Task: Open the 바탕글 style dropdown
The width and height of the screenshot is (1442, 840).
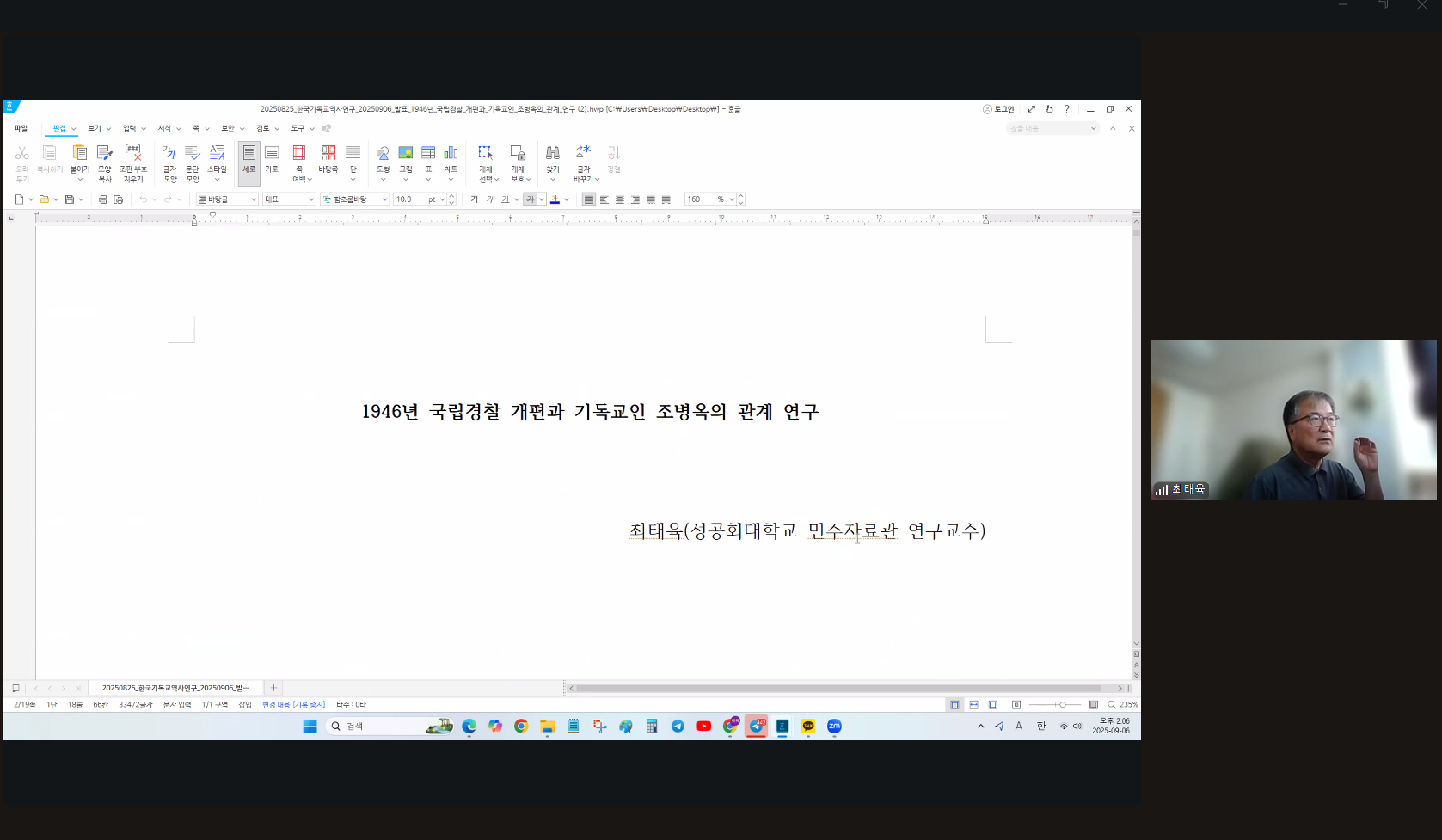Action: click(x=254, y=199)
